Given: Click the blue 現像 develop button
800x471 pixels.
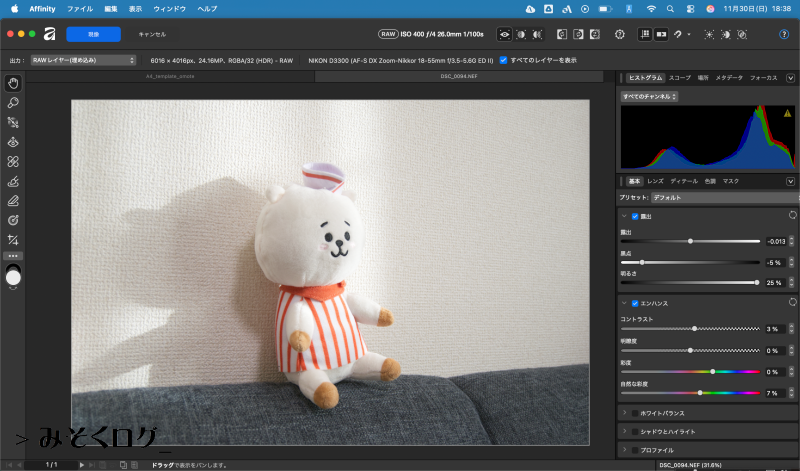Looking at the screenshot, I should pyautogui.click(x=93, y=34).
